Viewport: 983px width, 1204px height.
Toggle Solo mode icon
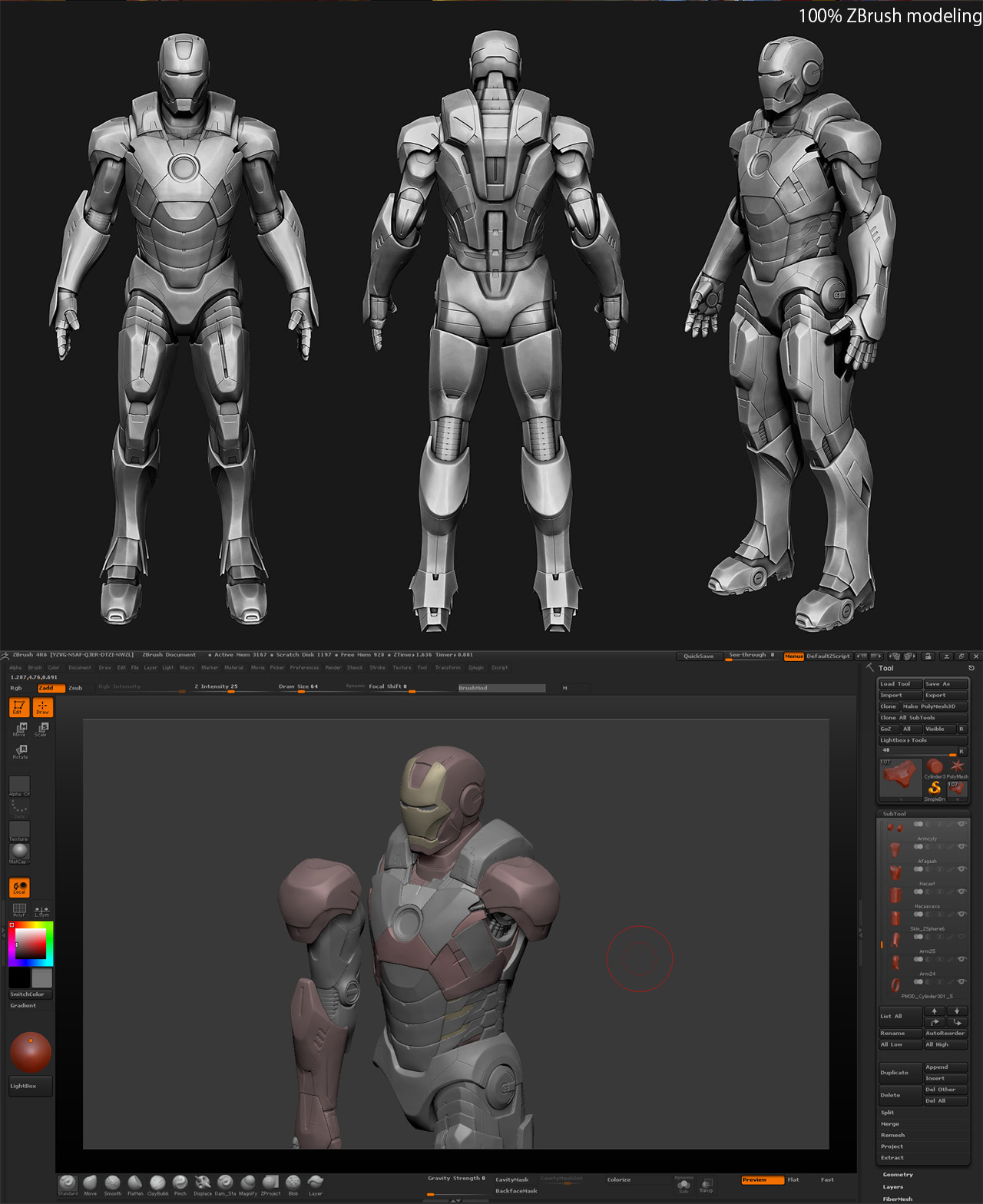683,1186
